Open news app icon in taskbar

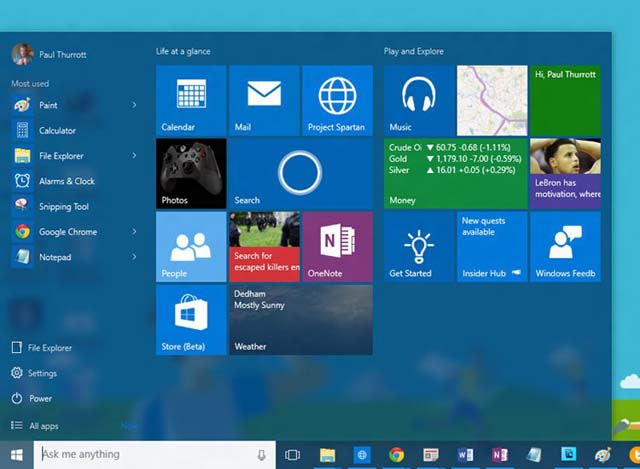coord(431,455)
